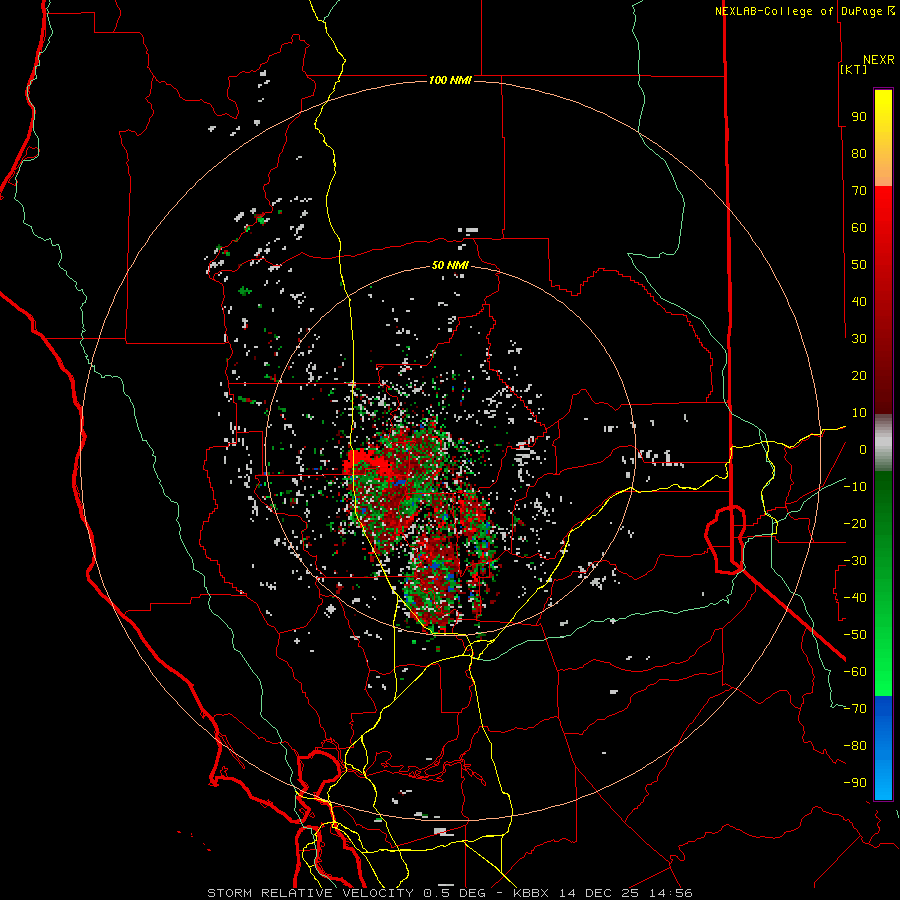Screen dimensions: 900x900
Task: Click the KBBX station identifier
Action: (530, 893)
